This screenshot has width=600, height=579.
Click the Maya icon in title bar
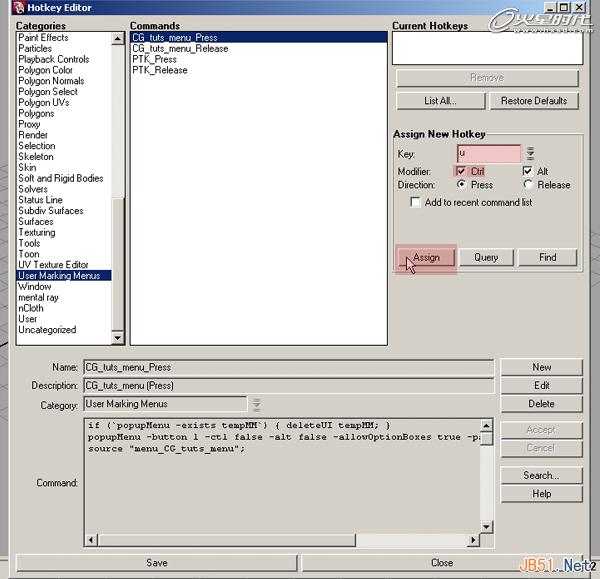[18, 7]
